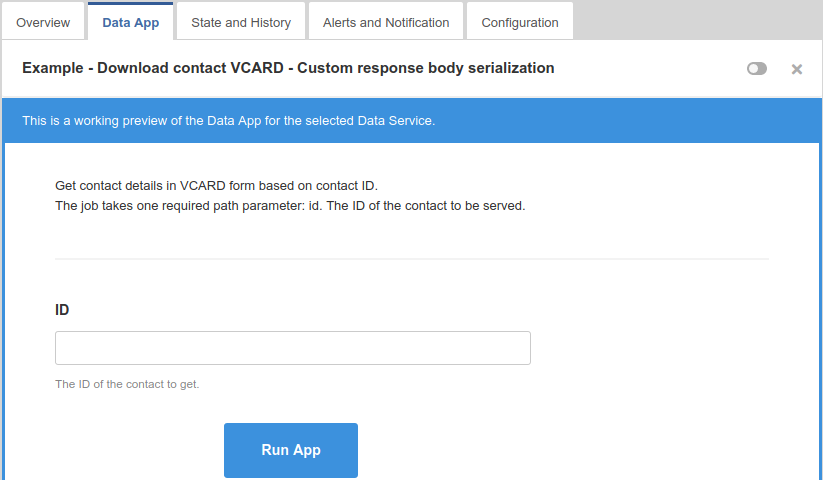Click the 'Get contact details in VCARD' line
Screen dimensions: 823x480
pos(216,186)
